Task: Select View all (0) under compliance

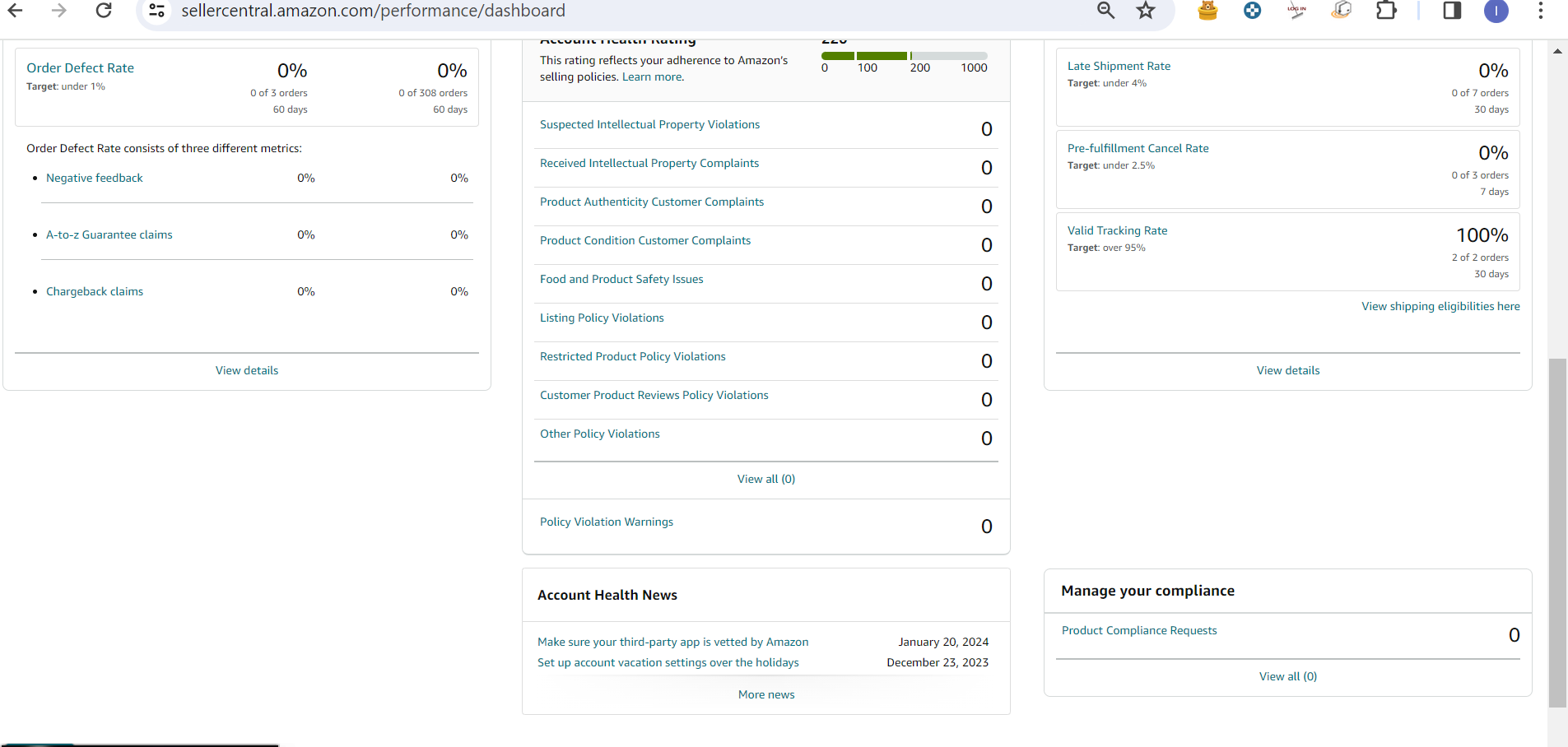Action: [1288, 676]
